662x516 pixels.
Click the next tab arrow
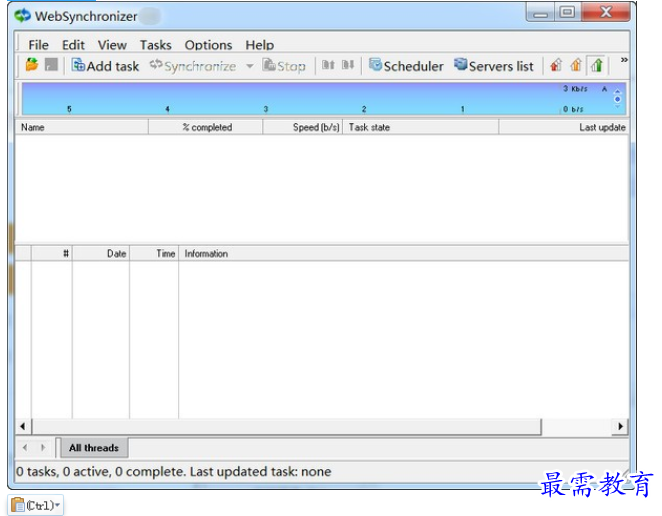(x=43, y=447)
